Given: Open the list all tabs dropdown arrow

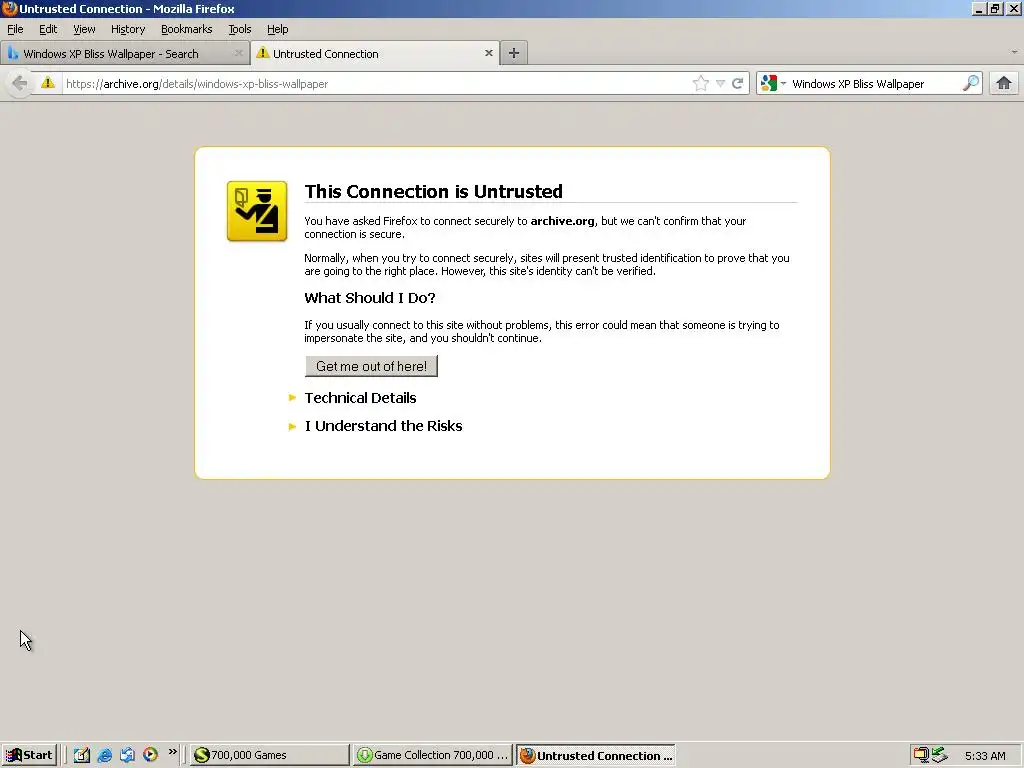Looking at the screenshot, I should click(1014, 52).
